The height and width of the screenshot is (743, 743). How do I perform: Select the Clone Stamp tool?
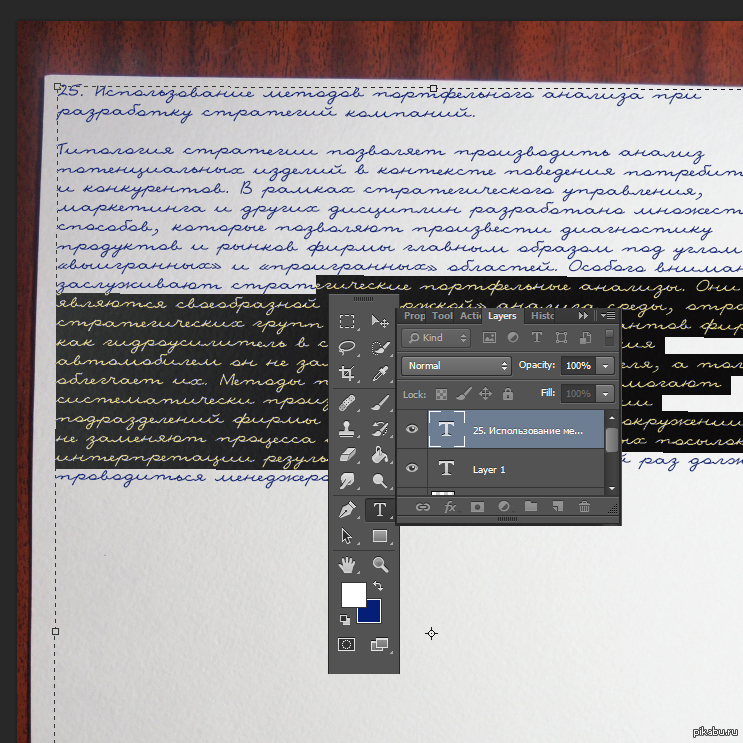pyautogui.click(x=347, y=428)
